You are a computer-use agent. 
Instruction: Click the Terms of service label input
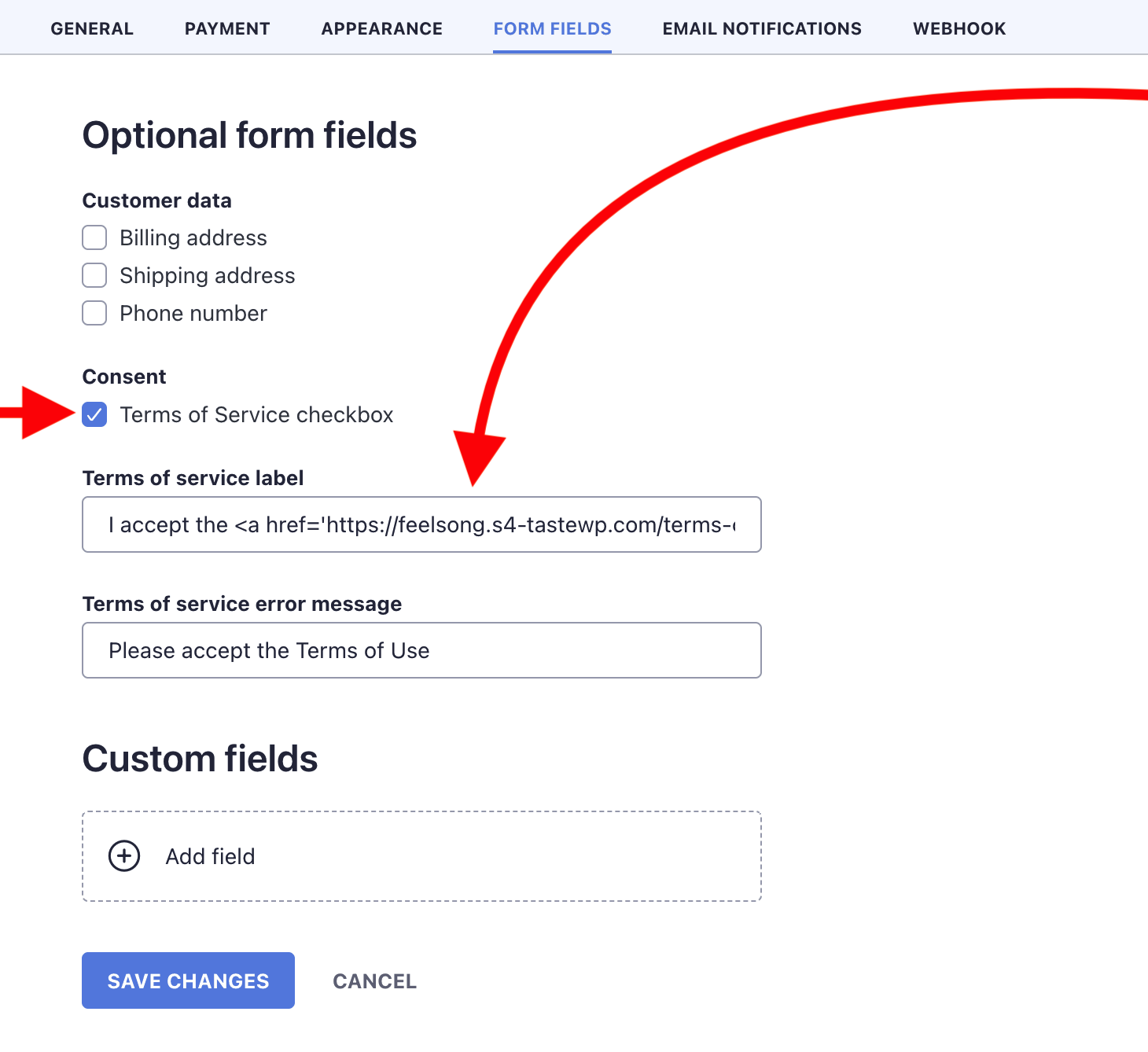point(421,524)
